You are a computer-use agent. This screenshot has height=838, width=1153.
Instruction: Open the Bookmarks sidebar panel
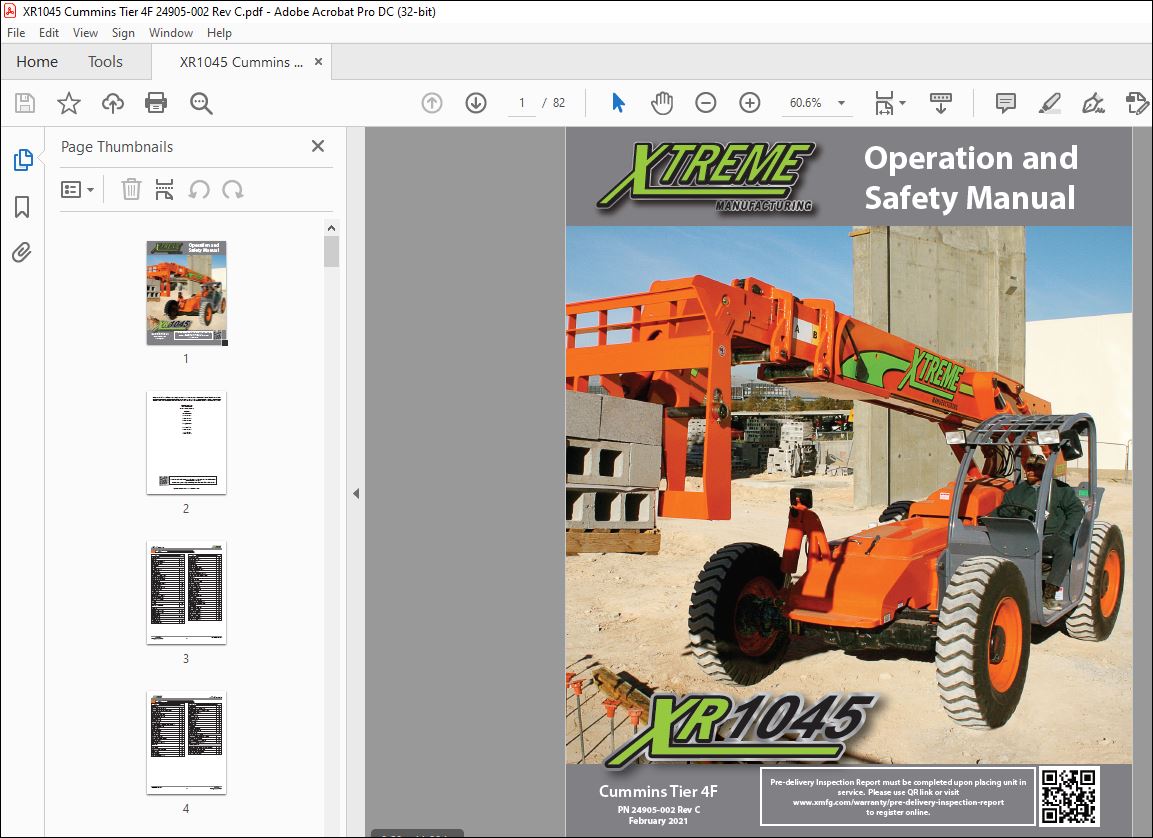tap(22, 207)
